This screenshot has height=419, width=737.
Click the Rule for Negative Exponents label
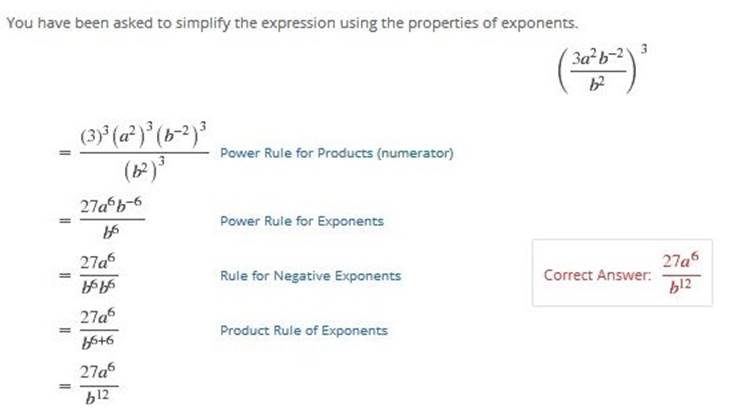(310, 276)
